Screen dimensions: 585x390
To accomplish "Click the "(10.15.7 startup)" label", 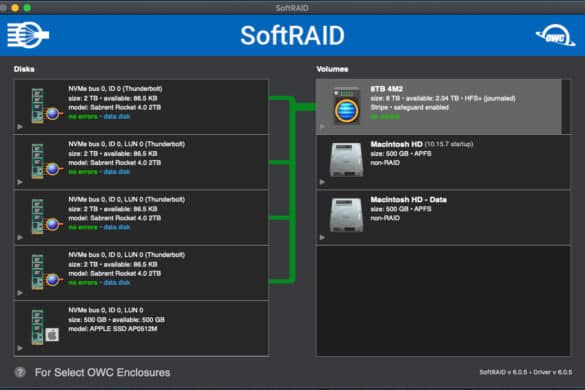I will point(449,144).
